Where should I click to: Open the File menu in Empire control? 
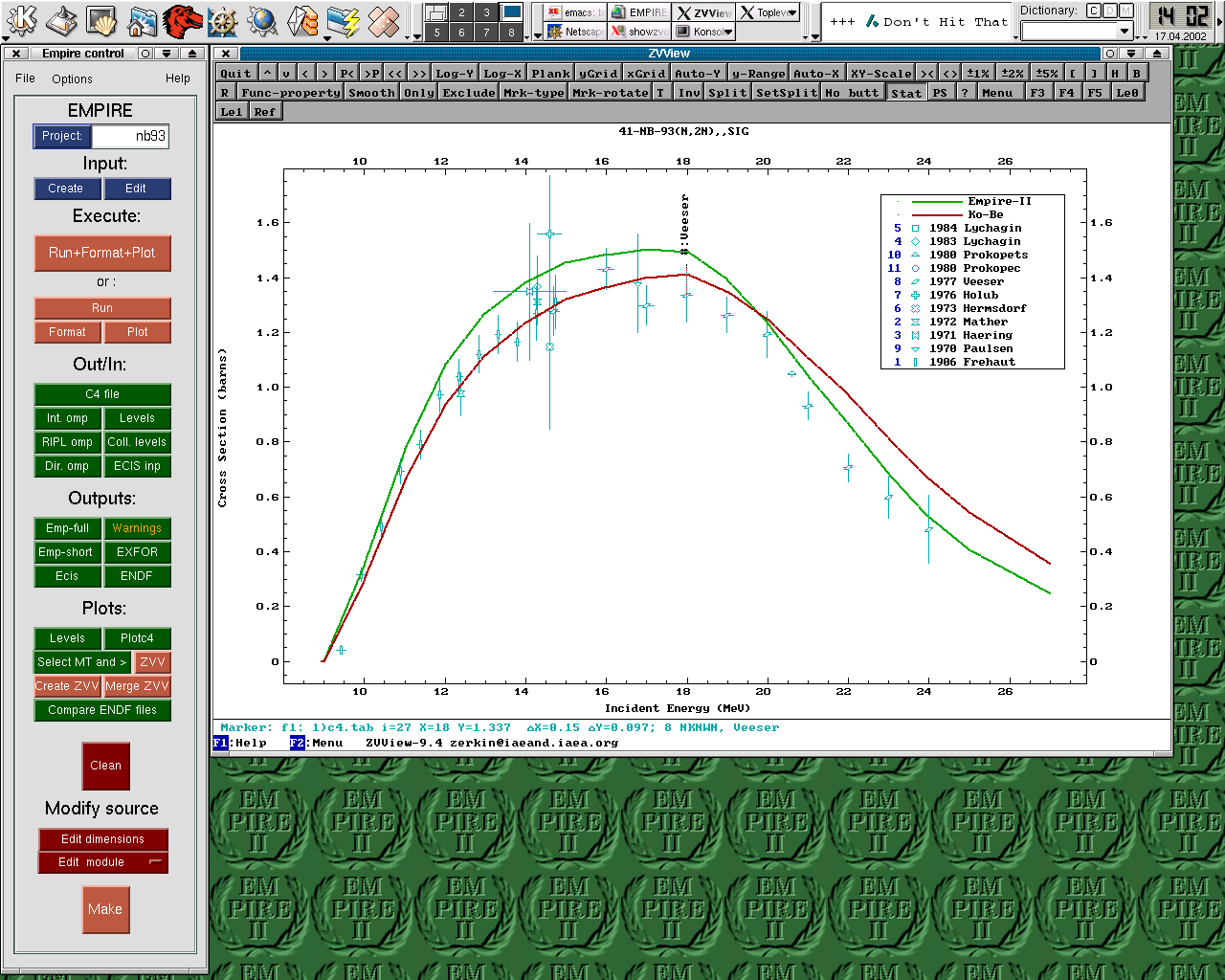click(26, 78)
